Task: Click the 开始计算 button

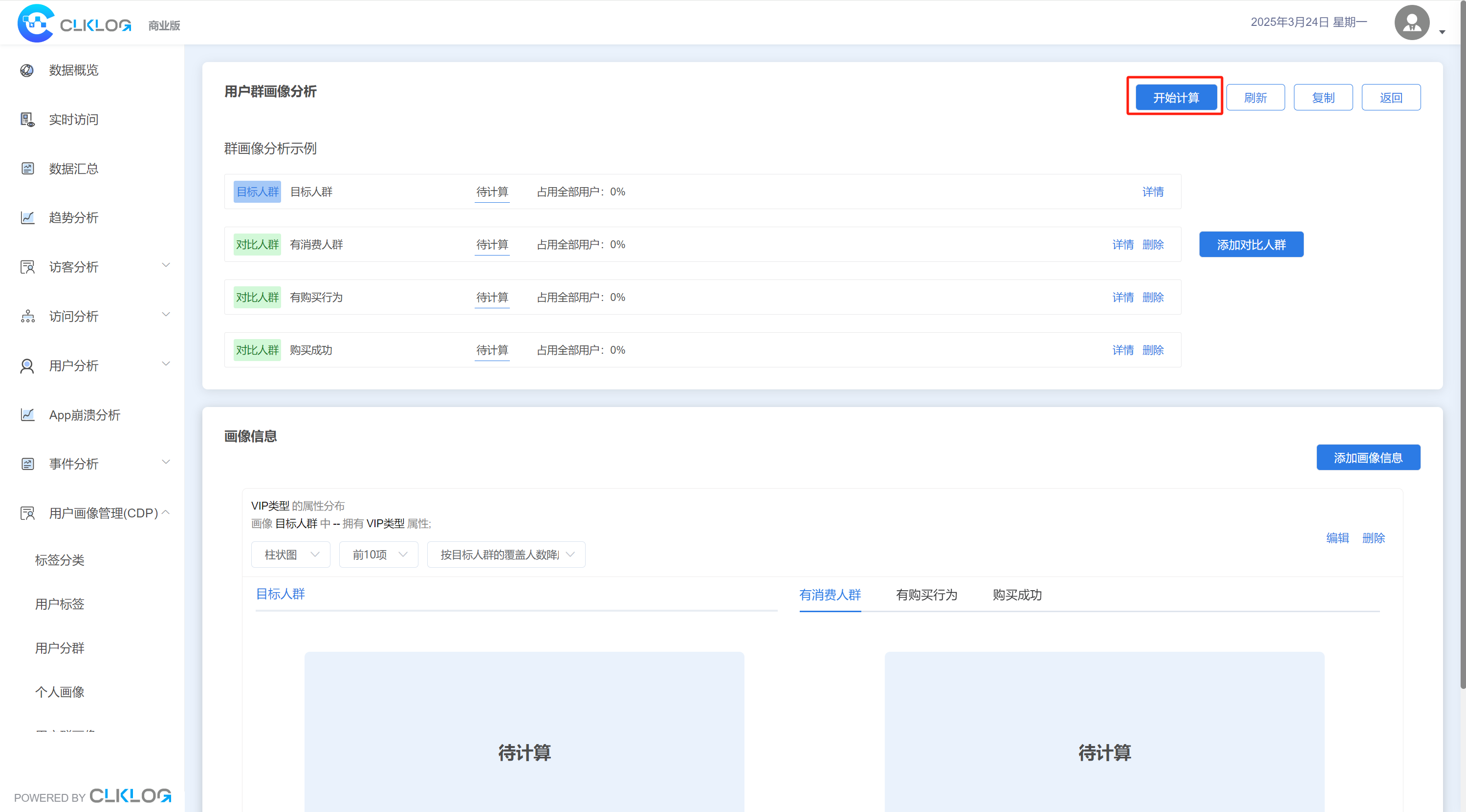Action: 1176,97
